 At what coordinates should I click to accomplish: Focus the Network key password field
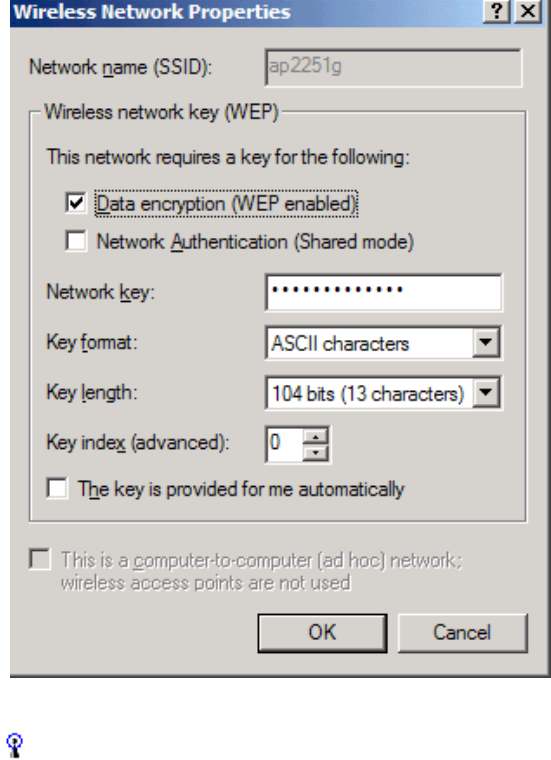pos(383,292)
